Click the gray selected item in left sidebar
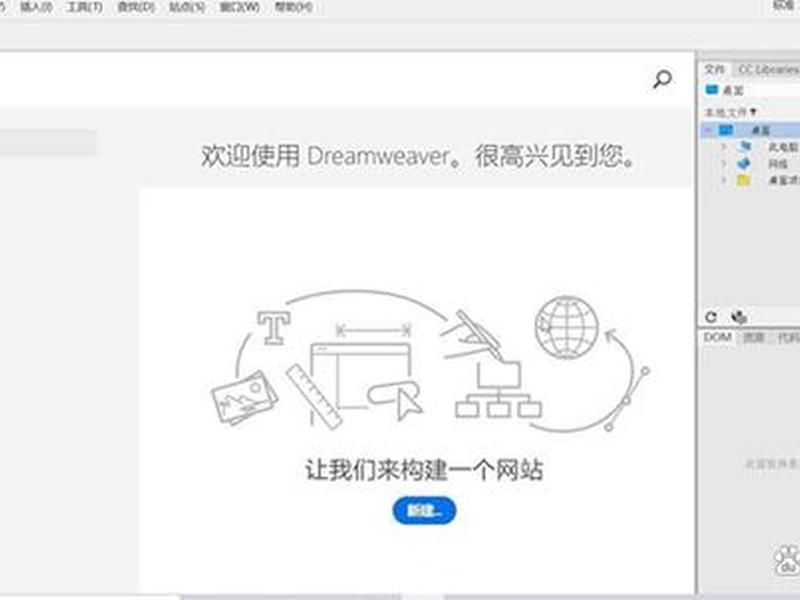This screenshot has width=800, height=600. (x=48, y=142)
